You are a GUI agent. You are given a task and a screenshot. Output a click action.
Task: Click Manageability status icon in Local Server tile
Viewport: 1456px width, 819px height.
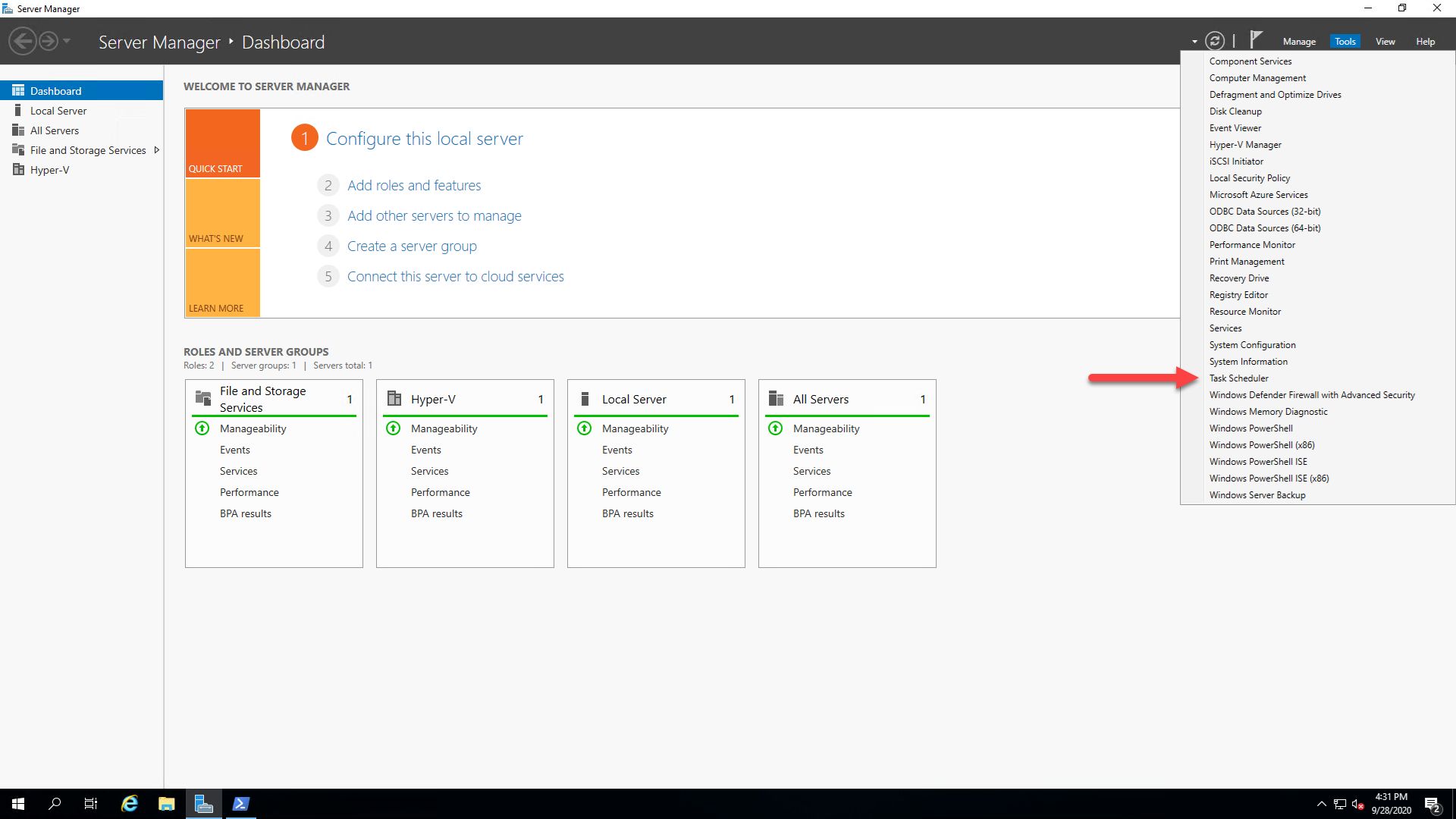coord(585,428)
